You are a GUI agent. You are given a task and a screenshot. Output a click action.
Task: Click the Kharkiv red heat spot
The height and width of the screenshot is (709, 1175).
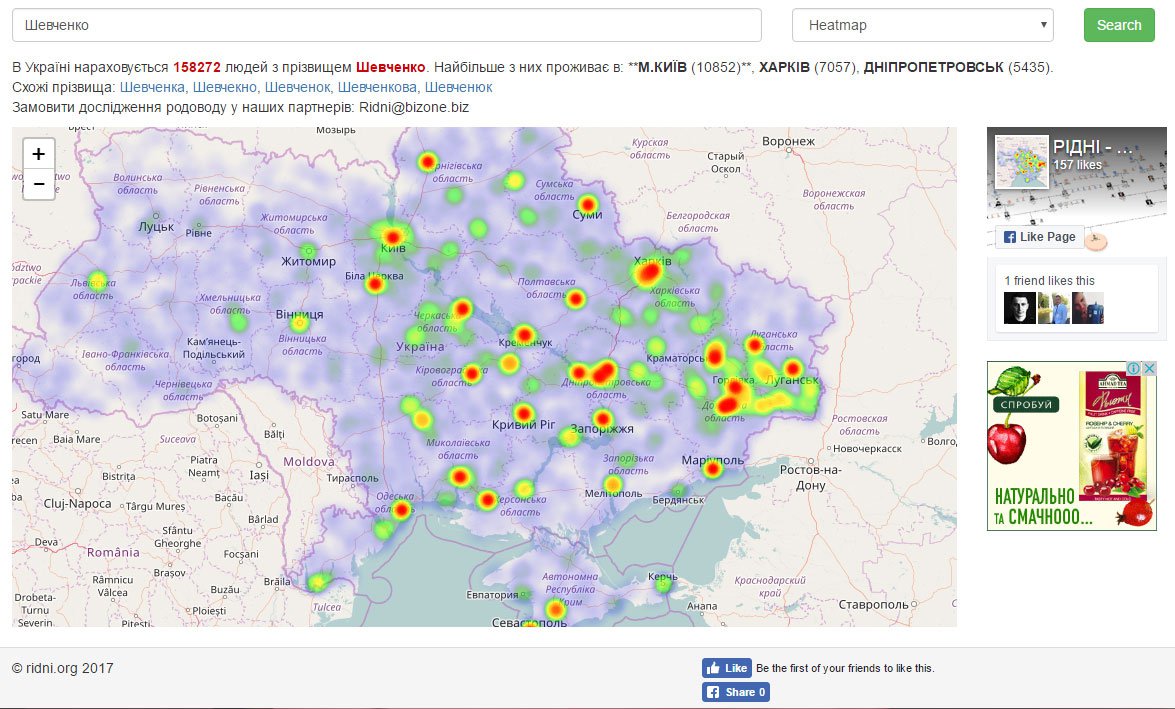point(650,271)
